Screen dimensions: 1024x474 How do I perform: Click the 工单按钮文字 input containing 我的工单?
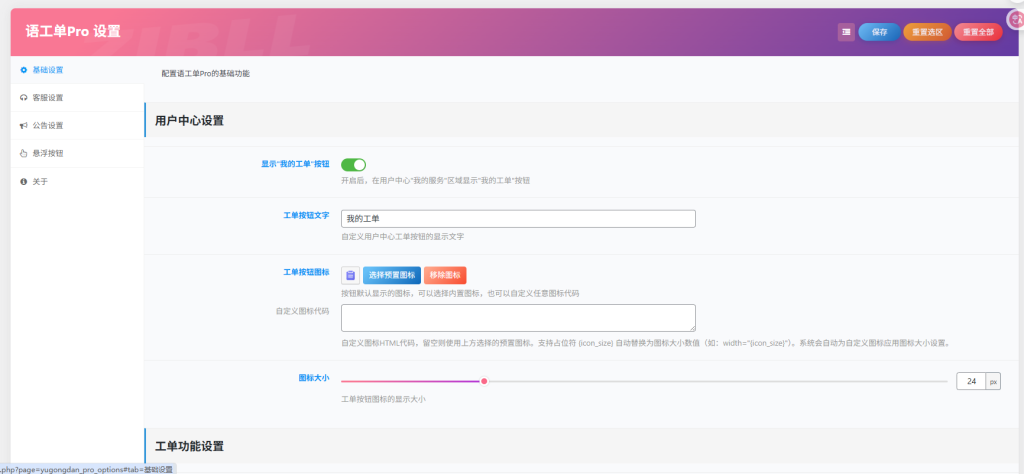click(x=518, y=219)
